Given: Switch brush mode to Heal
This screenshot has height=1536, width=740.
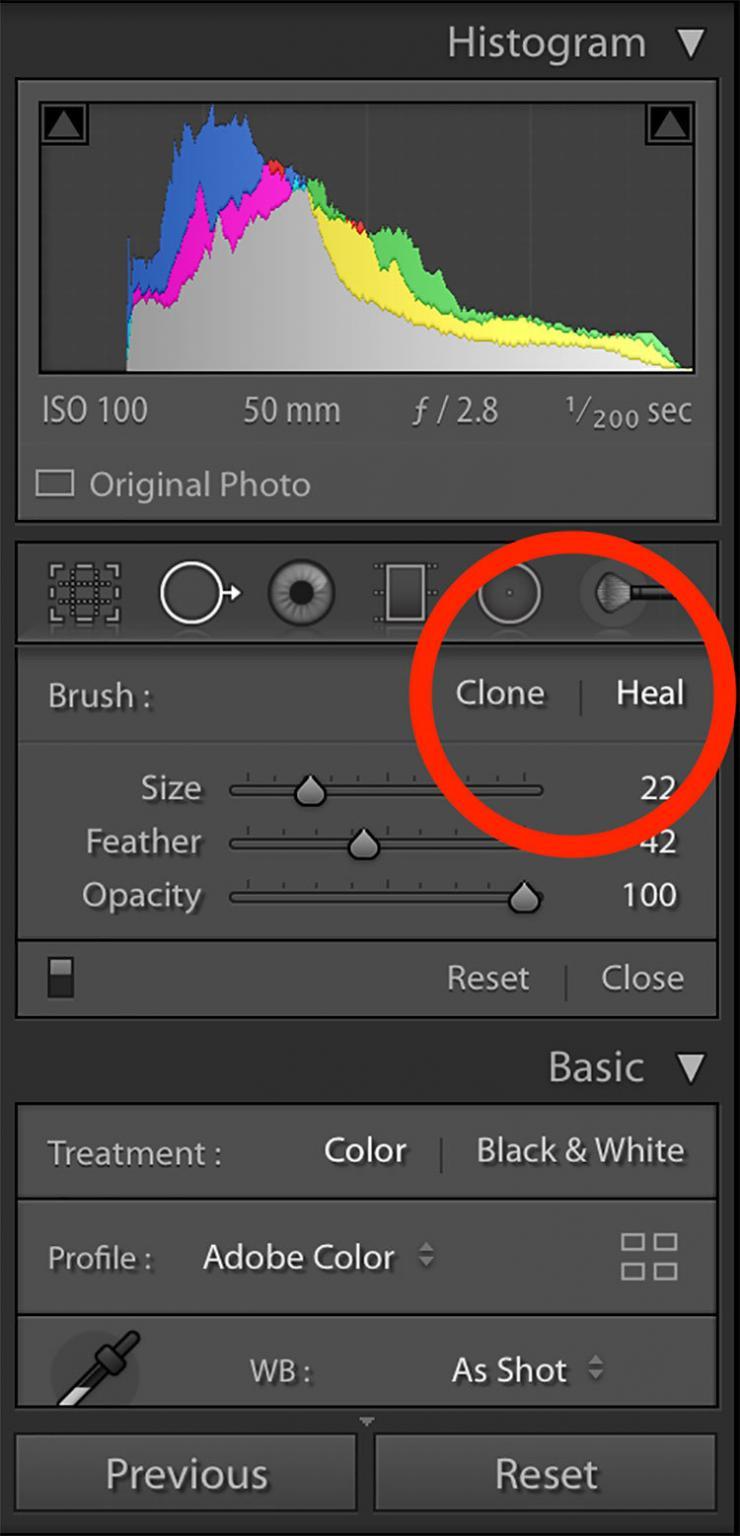Looking at the screenshot, I should point(650,693).
